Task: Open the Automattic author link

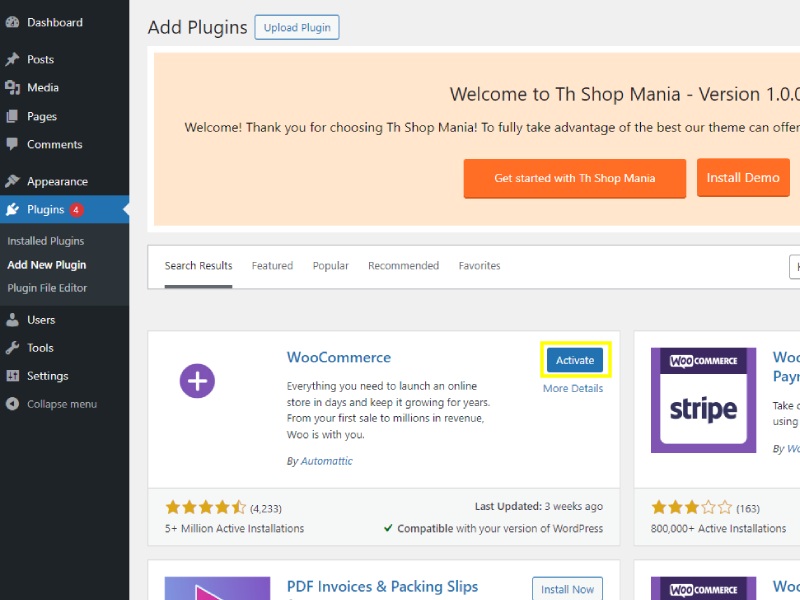Action: [327, 461]
